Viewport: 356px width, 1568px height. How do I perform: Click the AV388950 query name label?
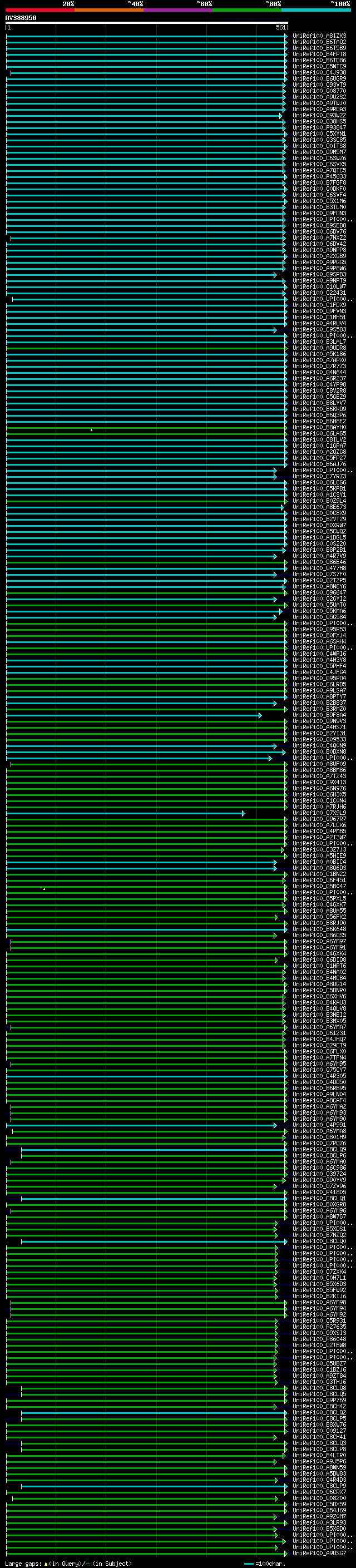(x=21, y=18)
